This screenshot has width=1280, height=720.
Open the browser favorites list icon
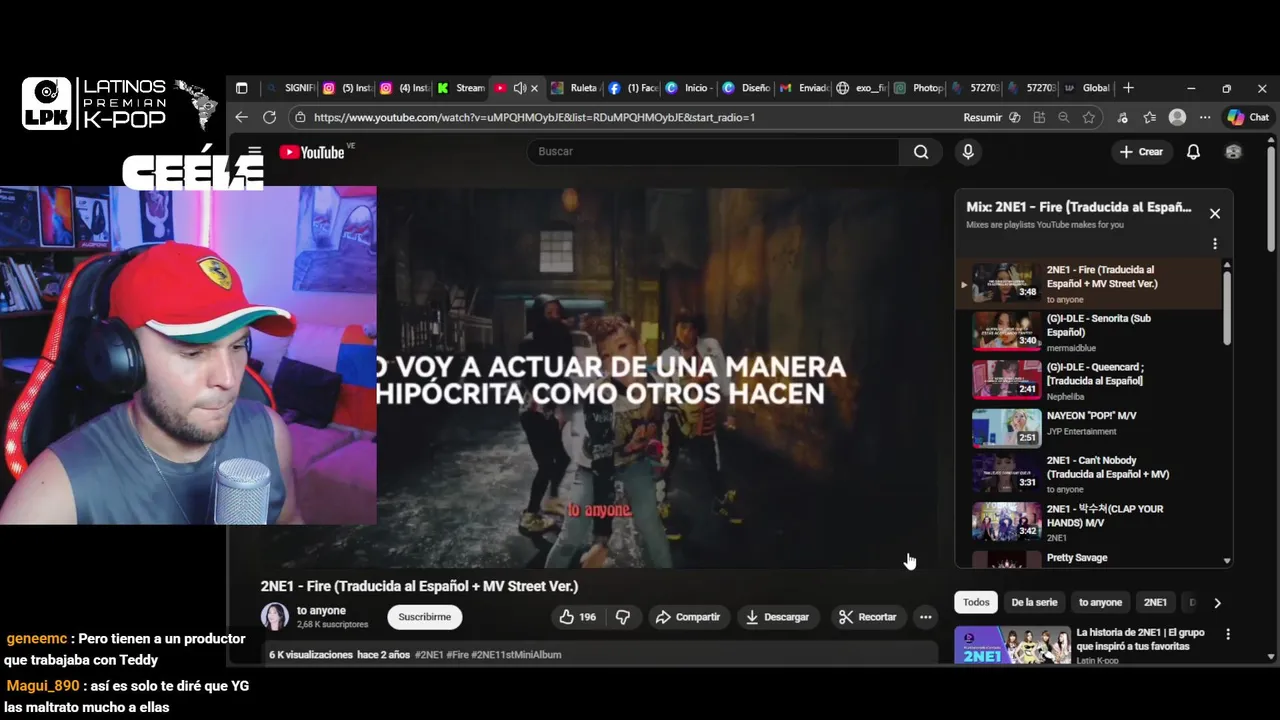point(1150,117)
